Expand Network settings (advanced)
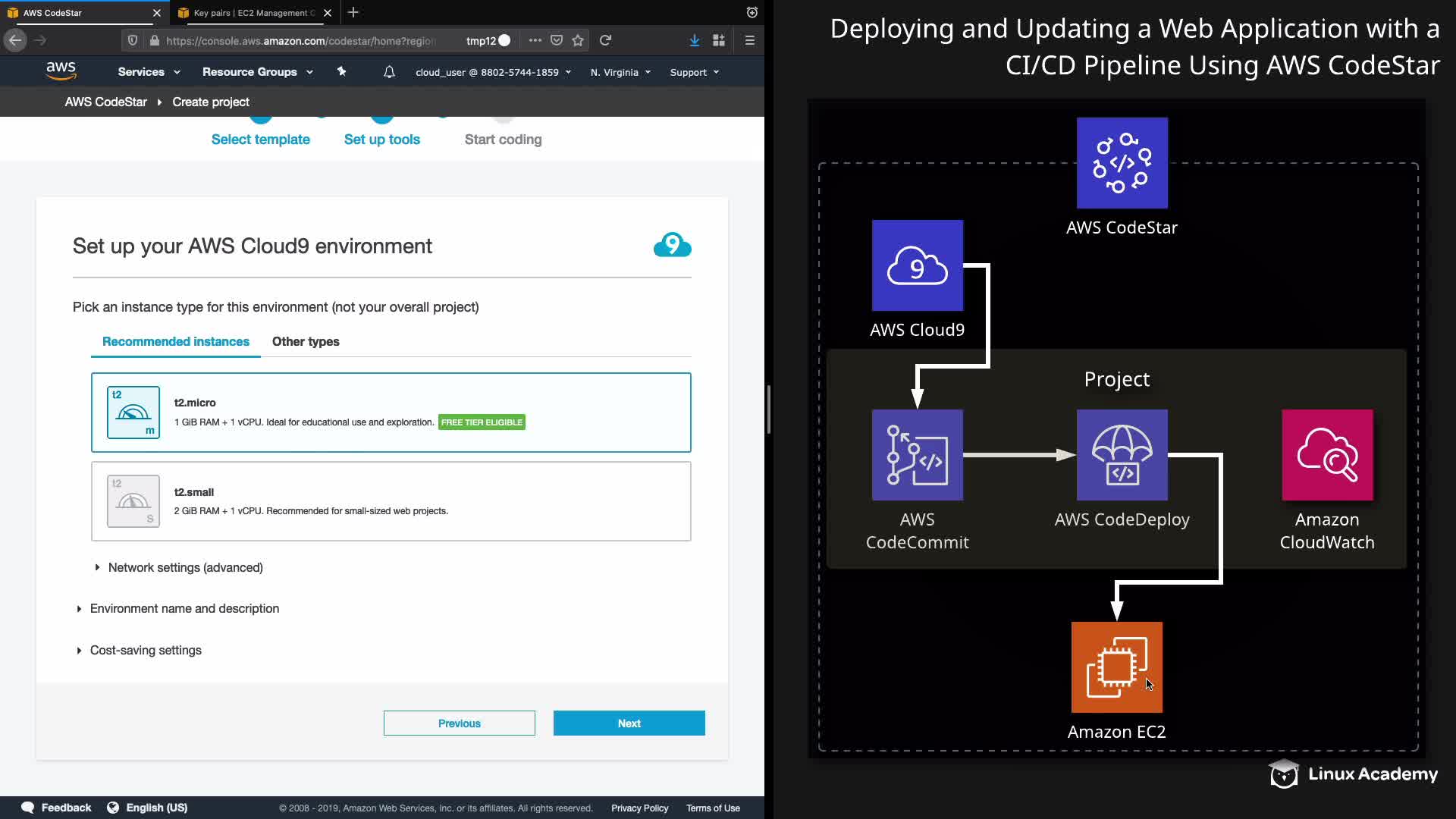The width and height of the screenshot is (1456, 819). pos(185,567)
